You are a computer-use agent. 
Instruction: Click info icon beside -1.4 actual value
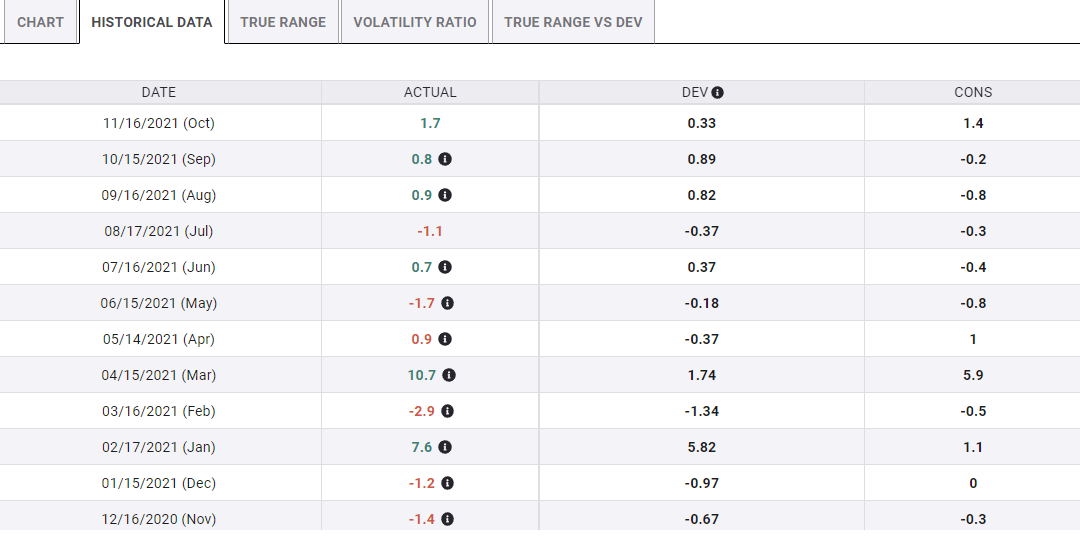(x=447, y=519)
